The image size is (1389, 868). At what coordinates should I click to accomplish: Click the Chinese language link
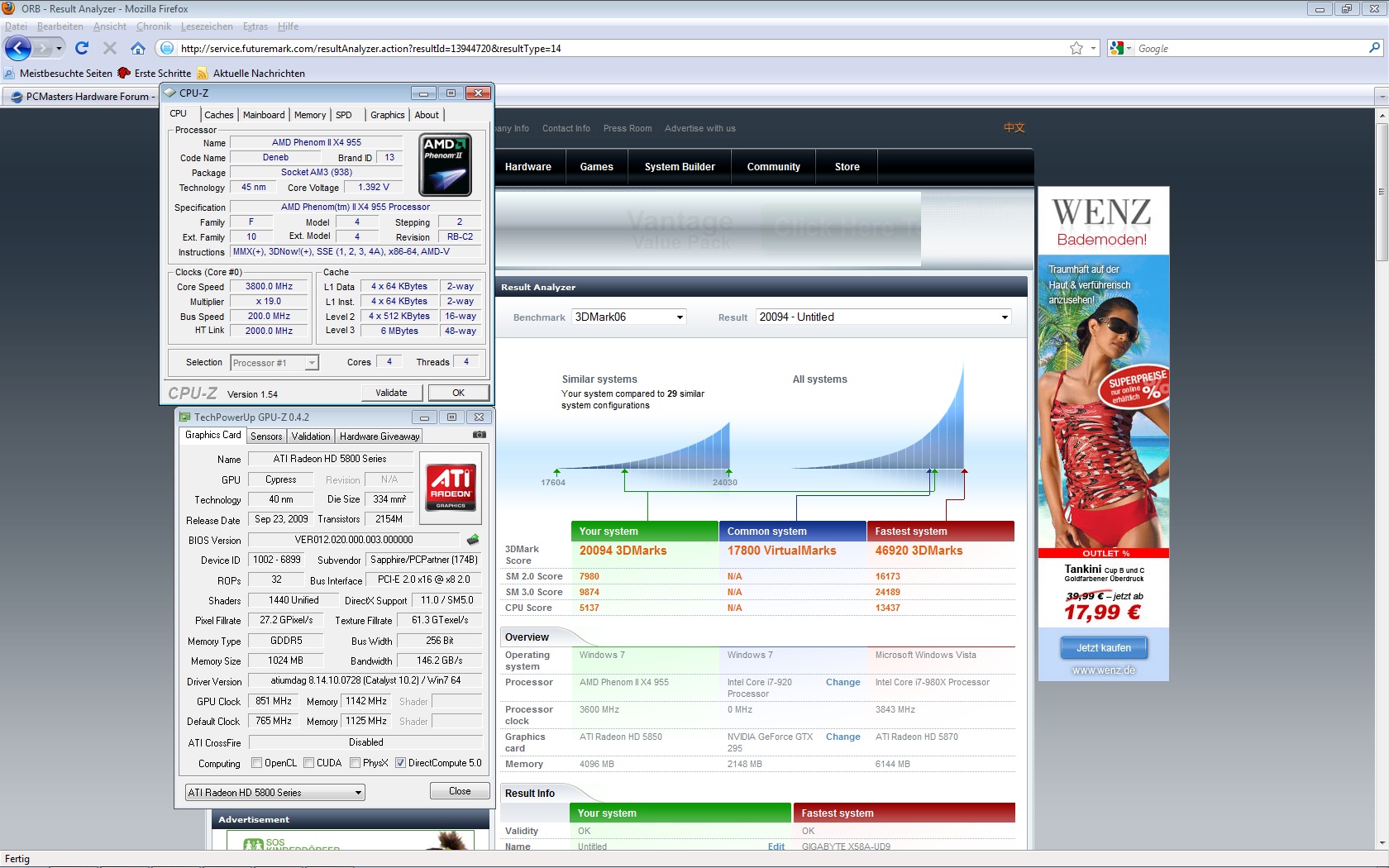[1014, 127]
